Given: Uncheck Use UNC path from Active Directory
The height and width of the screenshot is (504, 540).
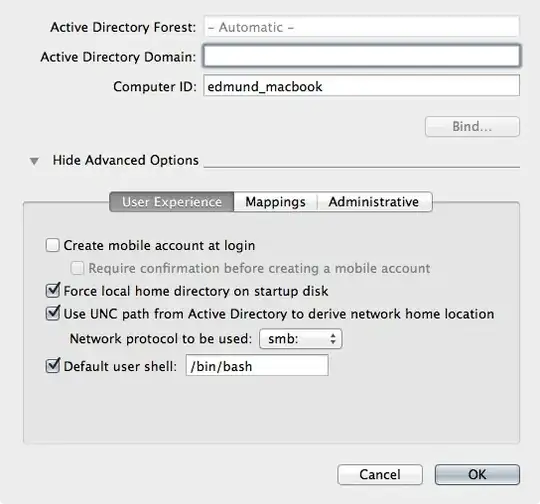Looking at the screenshot, I should click(x=53, y=313).
